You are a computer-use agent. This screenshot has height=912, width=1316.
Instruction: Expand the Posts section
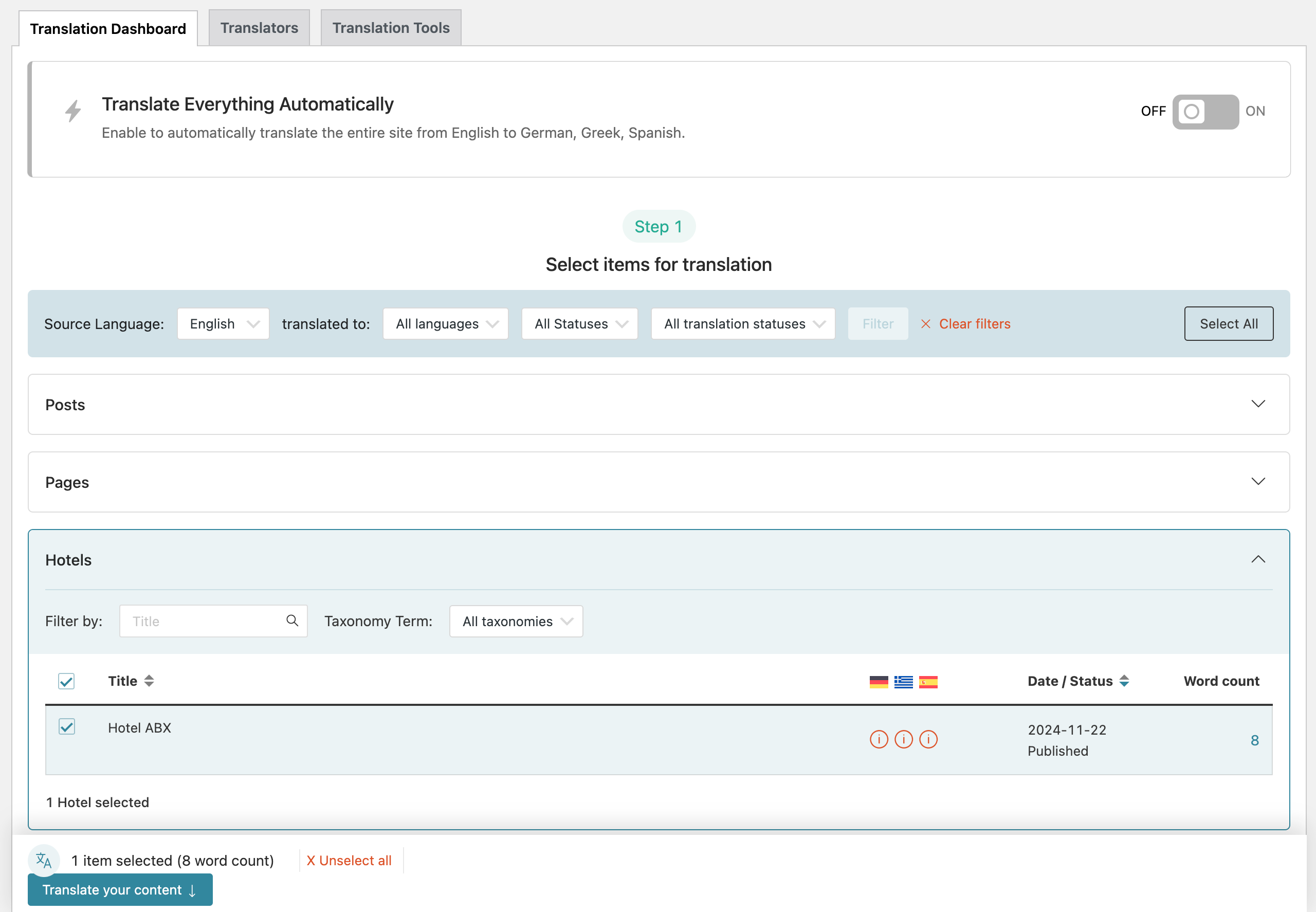click(x=659, y=405)
